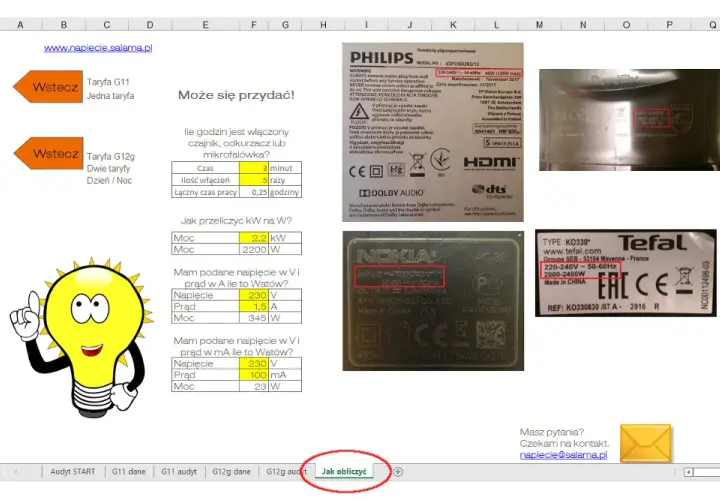720x500 pixels.
Task: Click the Masz pytania? text
Action: (552, 432)
